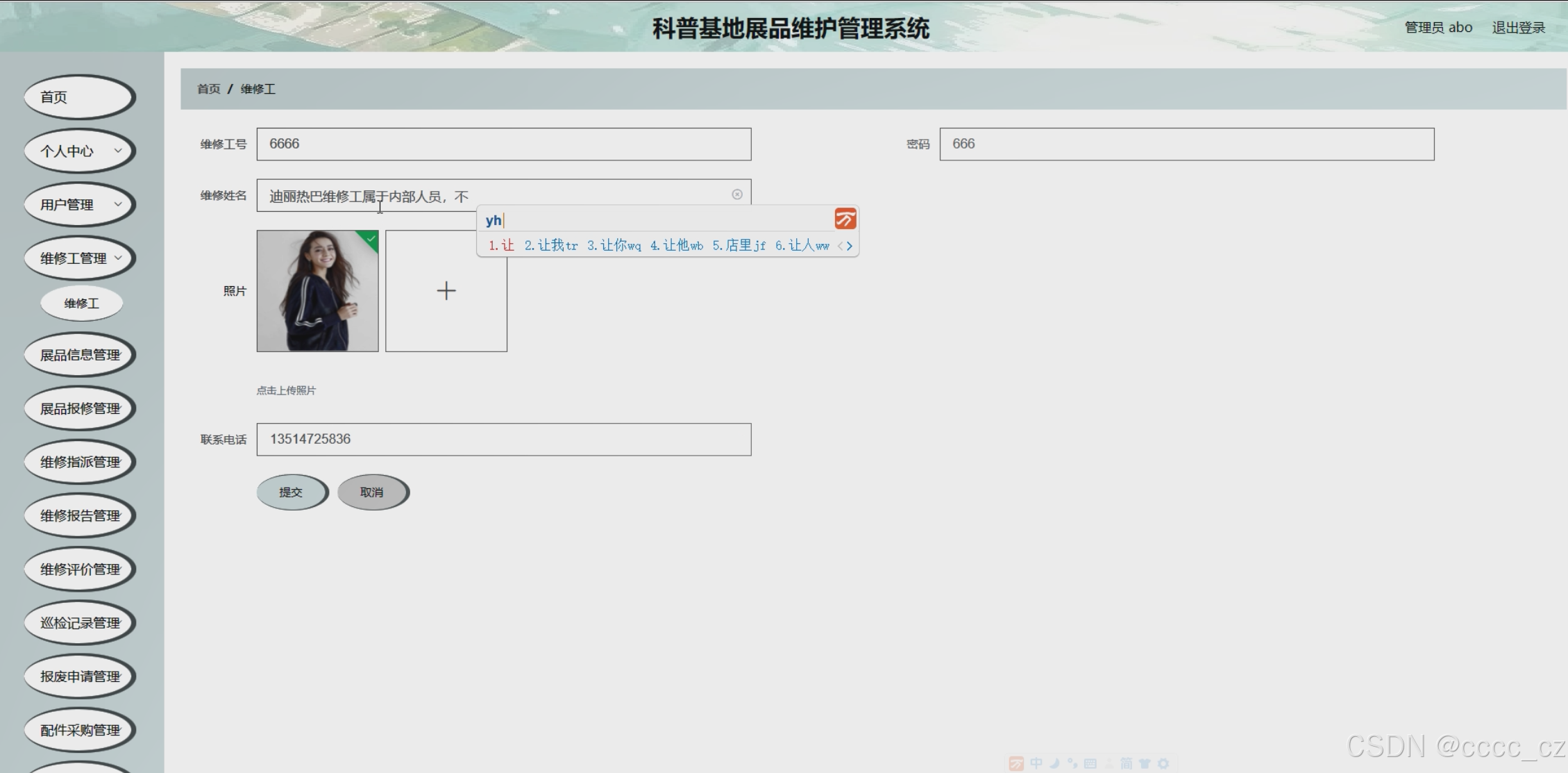Open IME settings gear in floating toolbar
The width and height of the screenshot is (1568, 773).
[x=1163, y=763]
